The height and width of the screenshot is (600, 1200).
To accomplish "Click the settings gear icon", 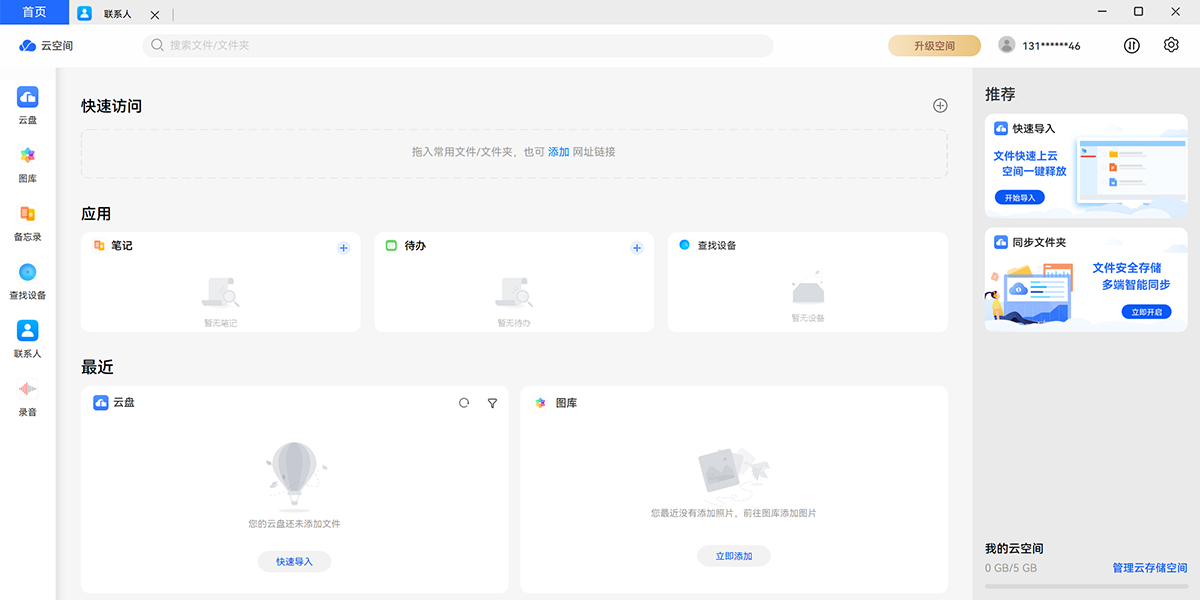I will point(1171,45).
